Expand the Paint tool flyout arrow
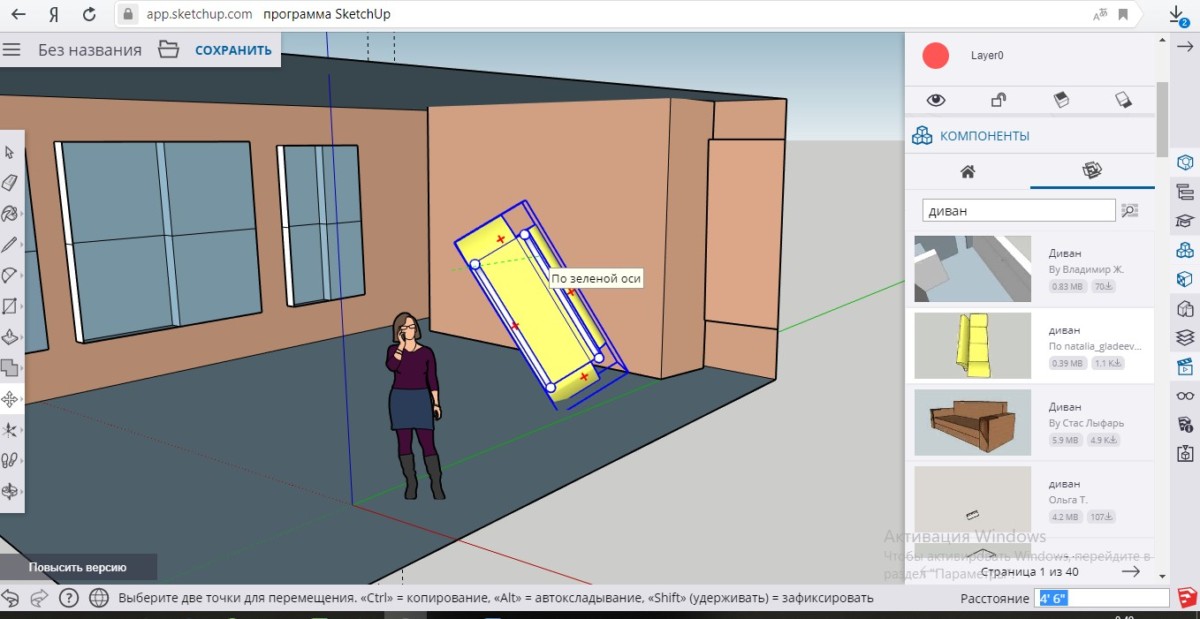The image size is (1200, 619). click(20, 214)
